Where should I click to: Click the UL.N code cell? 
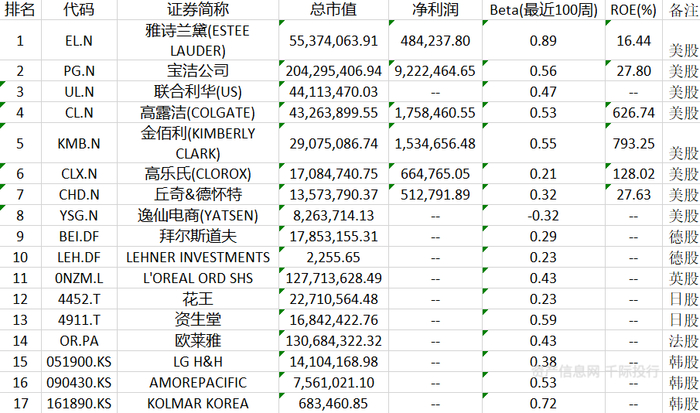(79, 92)
